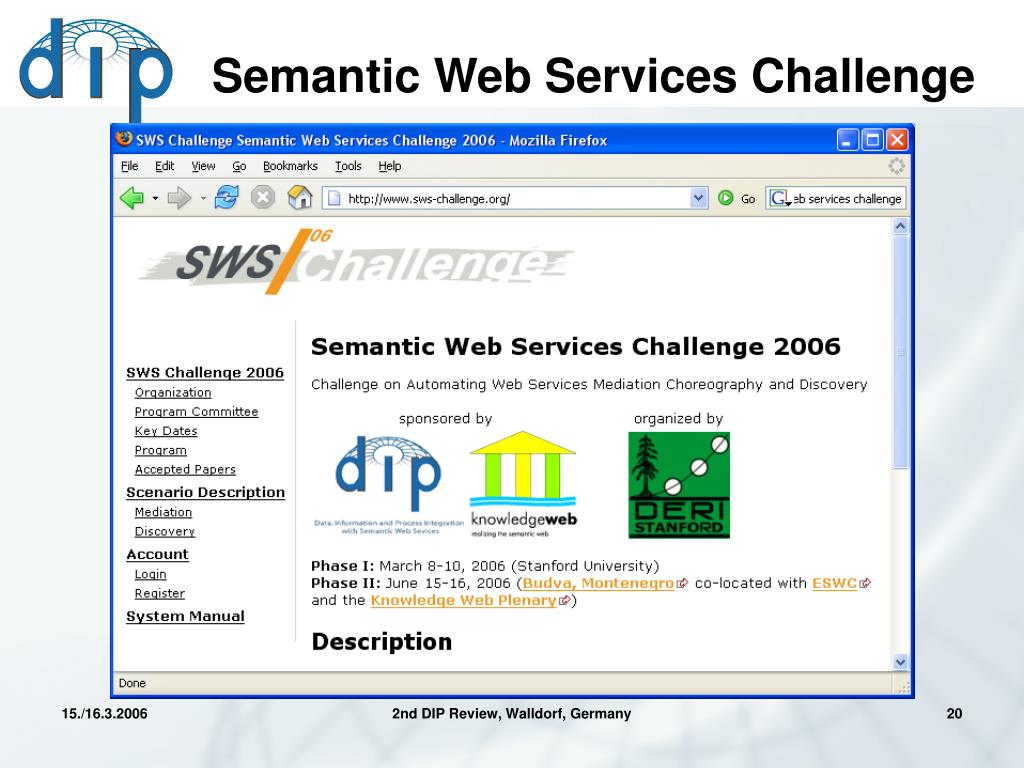This screenshot has width=1024, height=768.
Task: Click the Google search engine icon
Action: (x=778, y=198)
